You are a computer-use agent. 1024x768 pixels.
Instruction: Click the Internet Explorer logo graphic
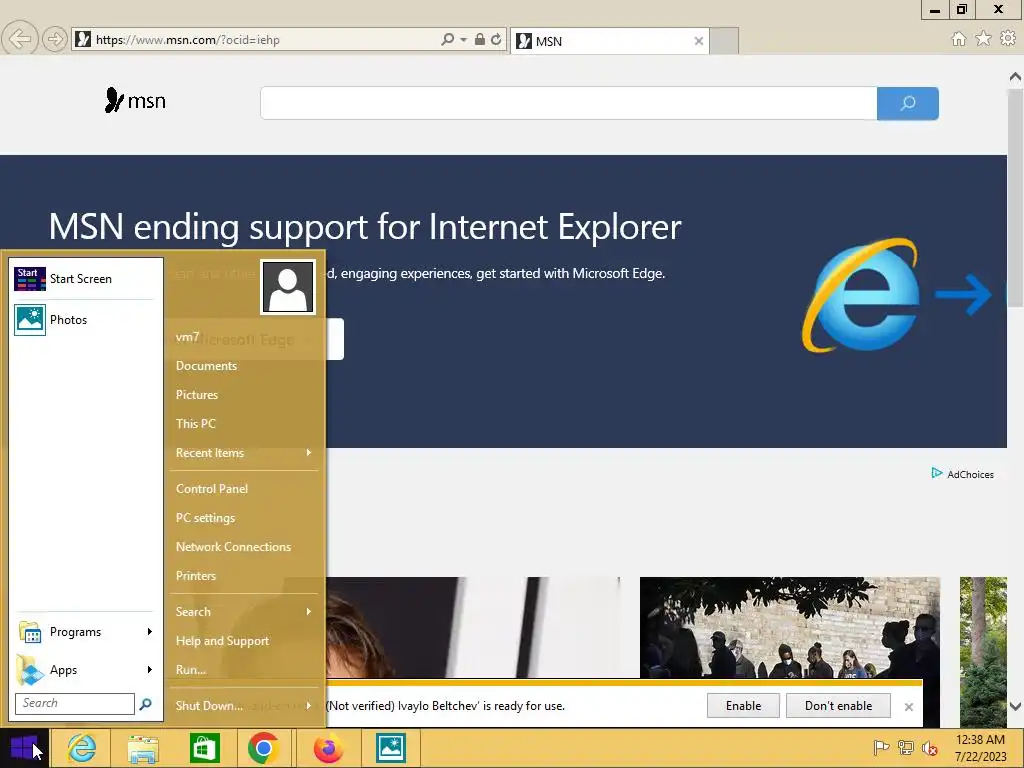861,295
